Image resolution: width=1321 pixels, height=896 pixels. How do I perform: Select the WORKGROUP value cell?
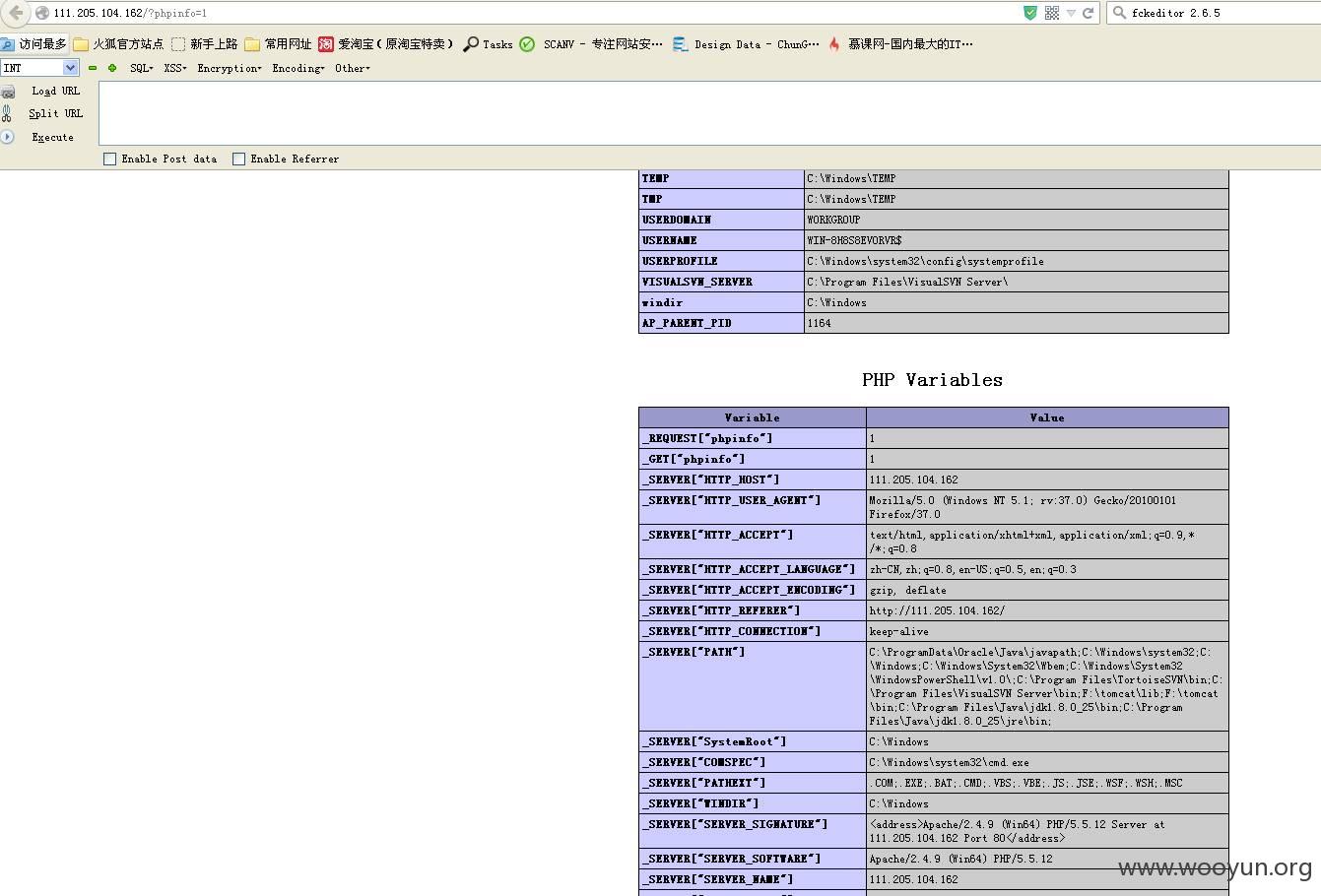pos(1017,220)
